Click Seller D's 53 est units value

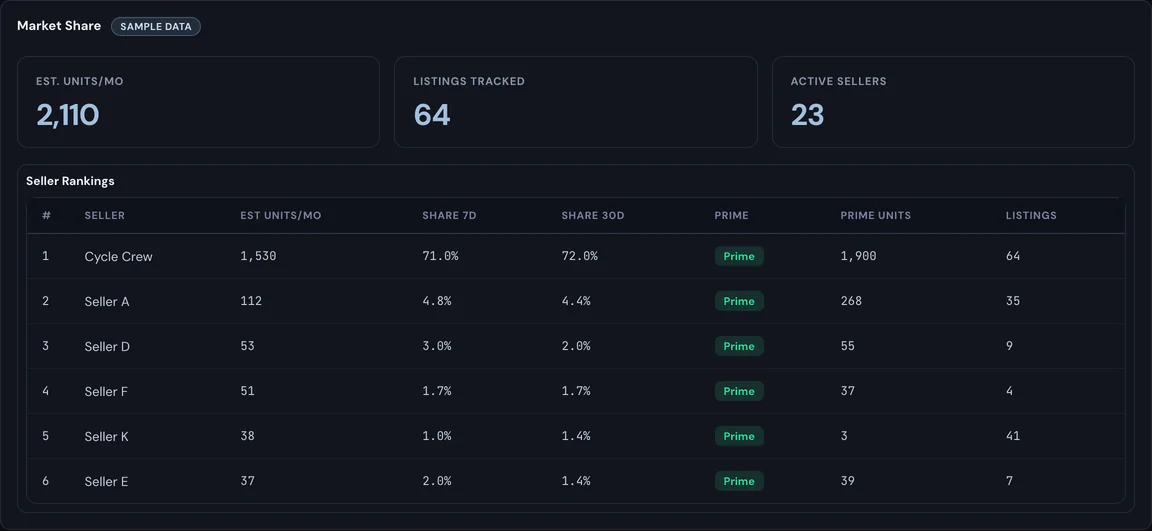click(248, 346)
